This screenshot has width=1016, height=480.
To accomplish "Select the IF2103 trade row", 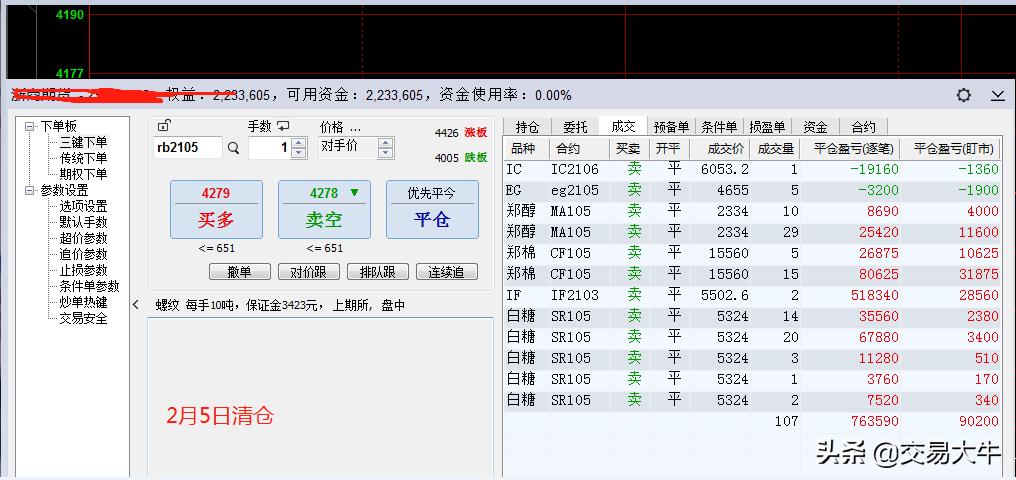I will tap(752, 295).
